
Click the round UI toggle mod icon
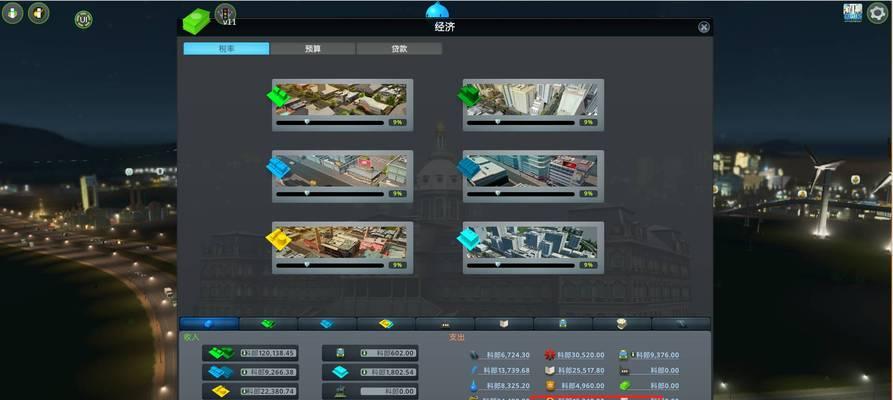[83, 19]
